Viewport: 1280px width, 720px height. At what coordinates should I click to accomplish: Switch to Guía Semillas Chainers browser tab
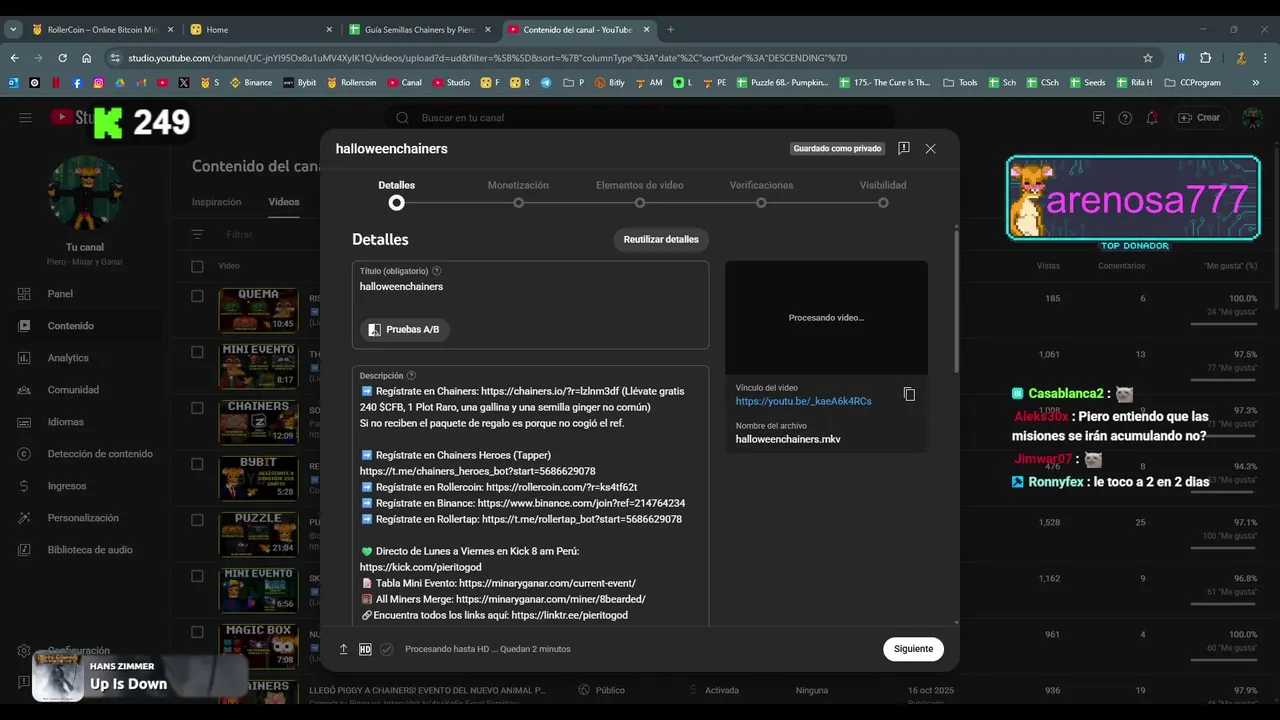click(x=420, y=30)
